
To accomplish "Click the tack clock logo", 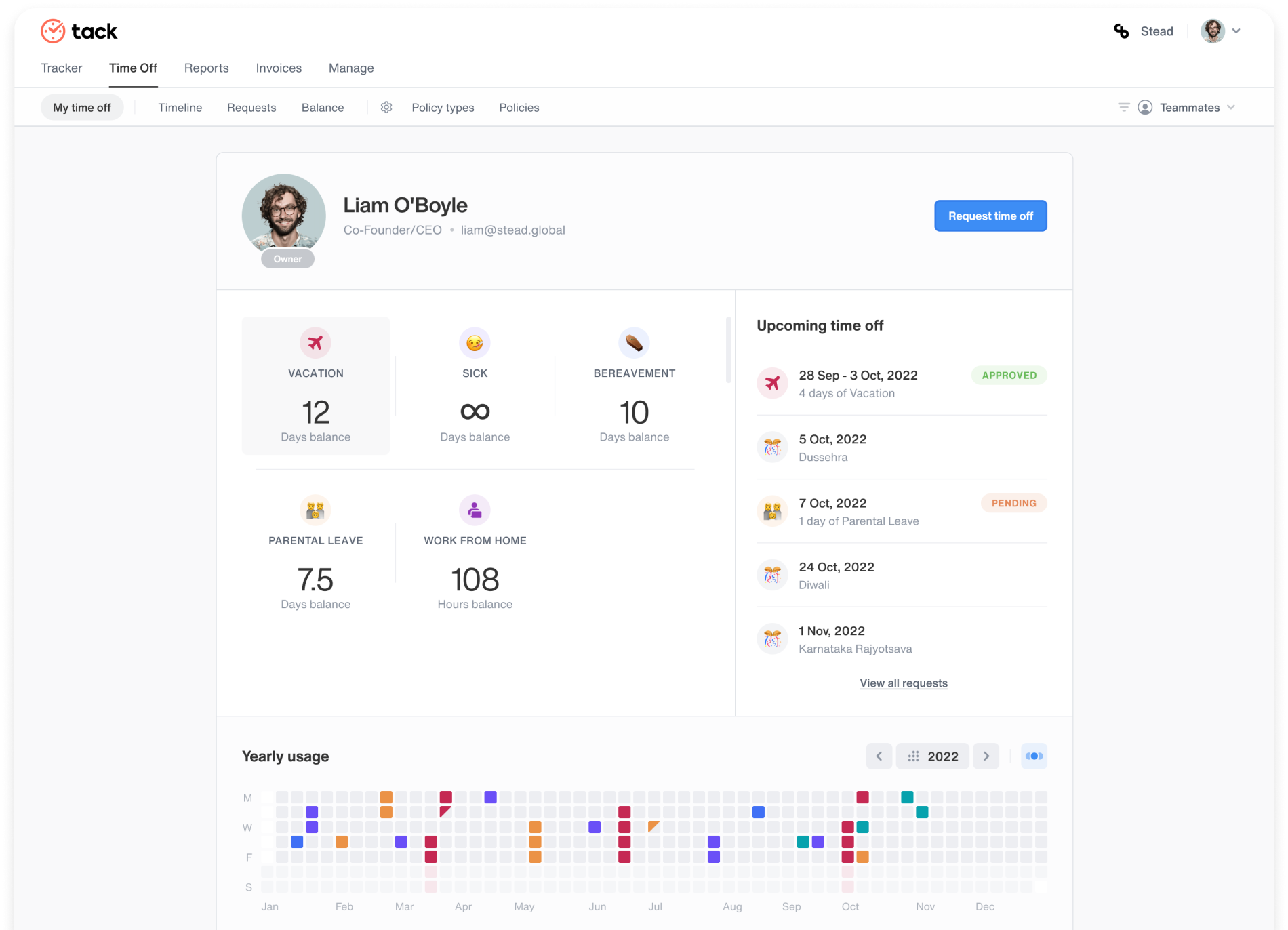I will tap(52, 31).
